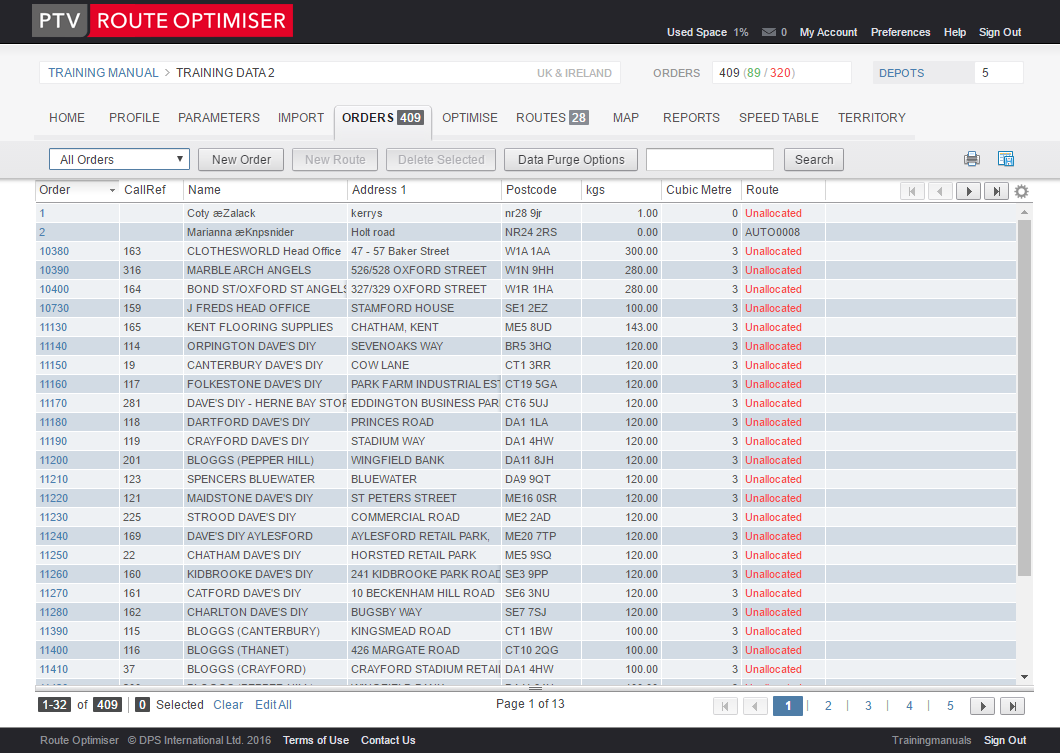This screenshot has height=753, width=1060.
Task: Go to page 2 of orders
Action: coord(828,706)
